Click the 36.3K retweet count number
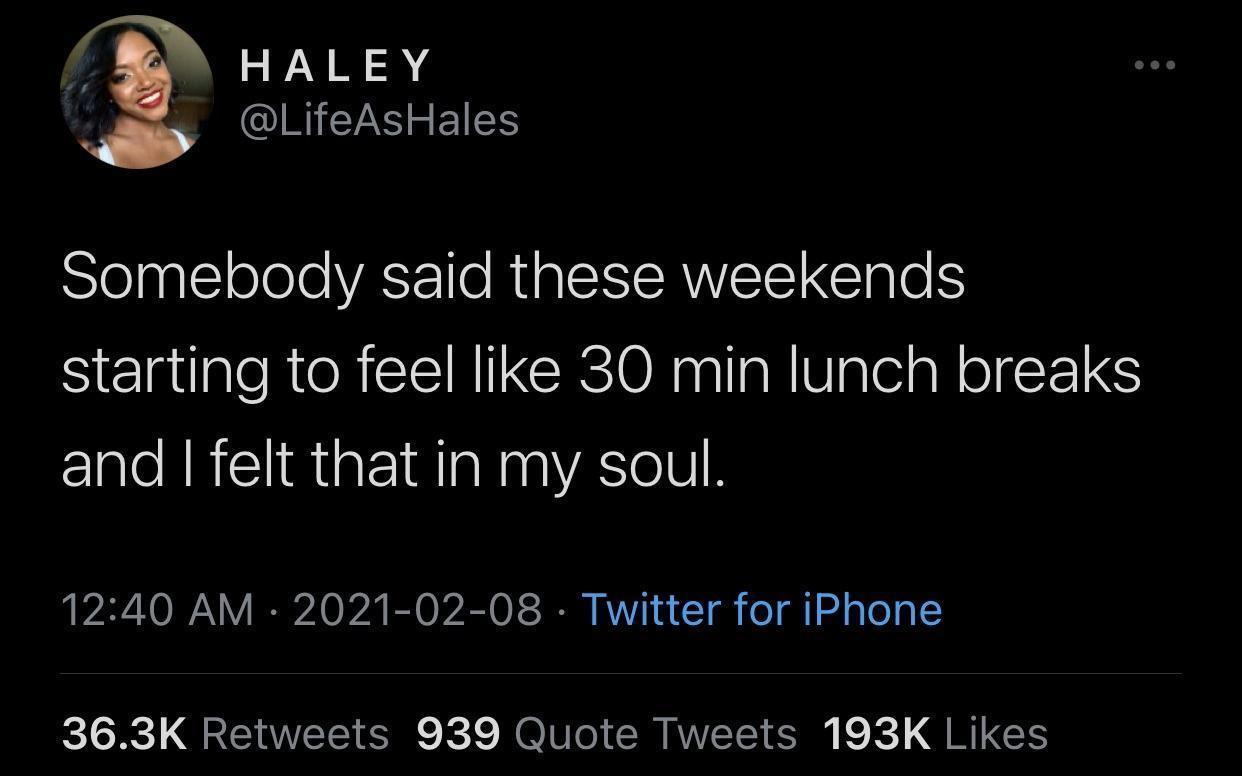Viewport: 1242px width, 776px height. 124,733
